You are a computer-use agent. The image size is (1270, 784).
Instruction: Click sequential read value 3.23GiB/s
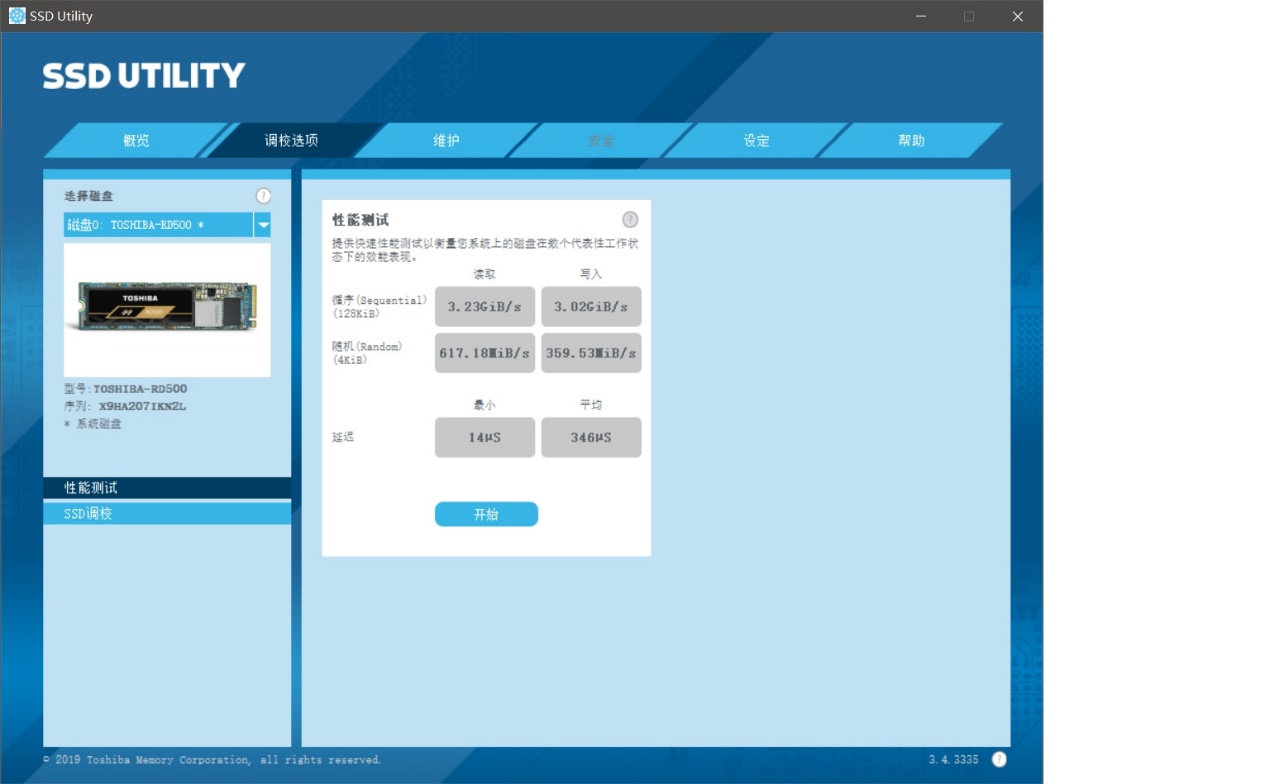[485, 307]
